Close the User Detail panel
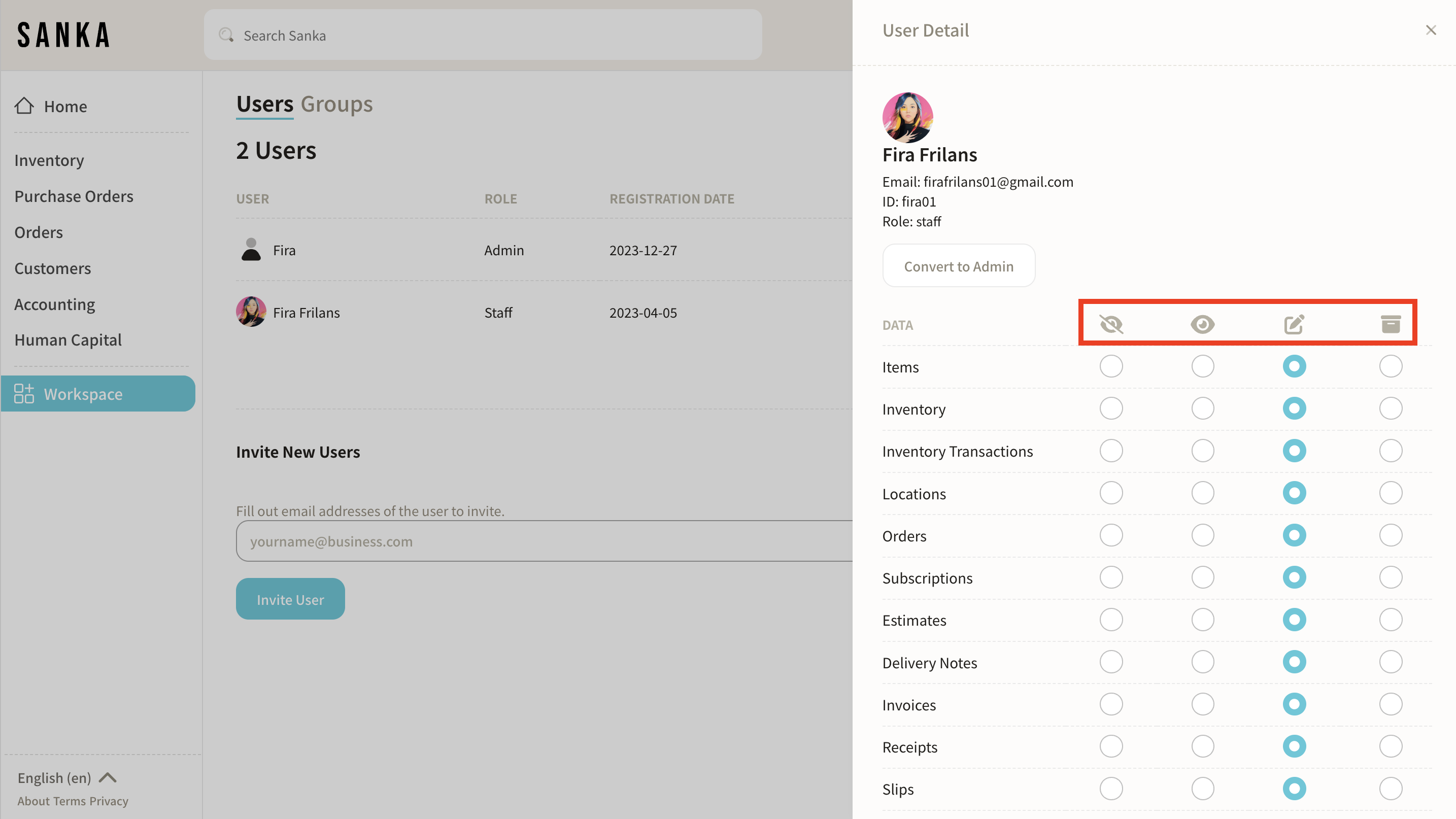The height and width of the screenshot is (819, 1456). pos(1431,30)
